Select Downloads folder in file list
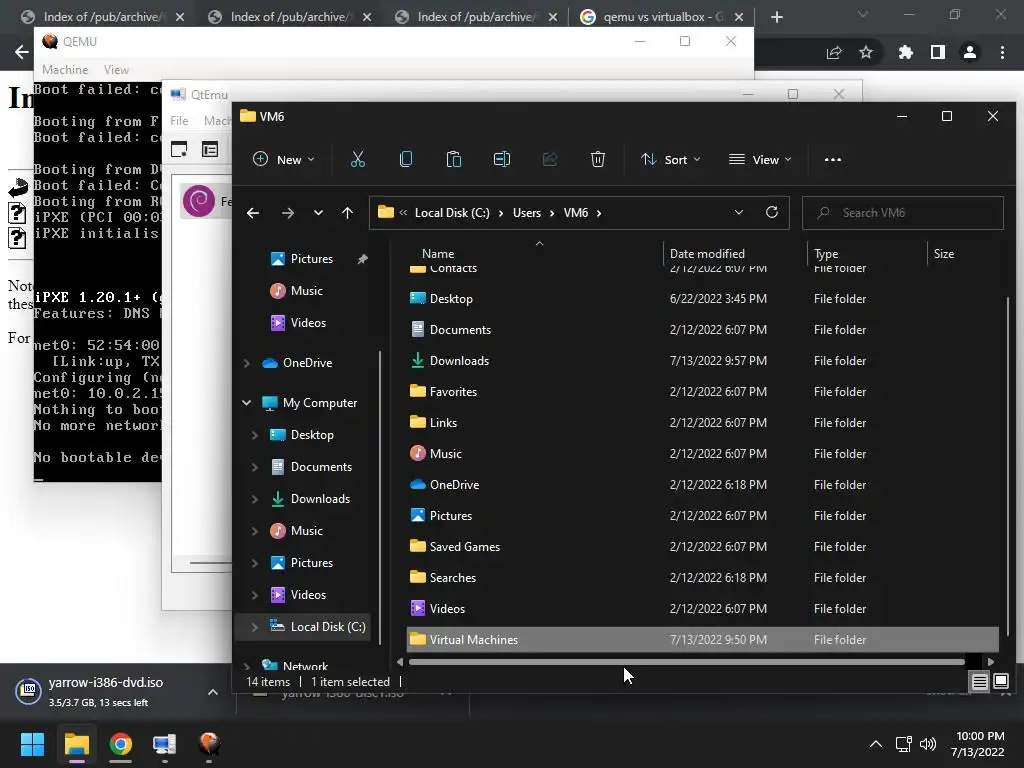 pyautogui.click(x=702, y=361)
